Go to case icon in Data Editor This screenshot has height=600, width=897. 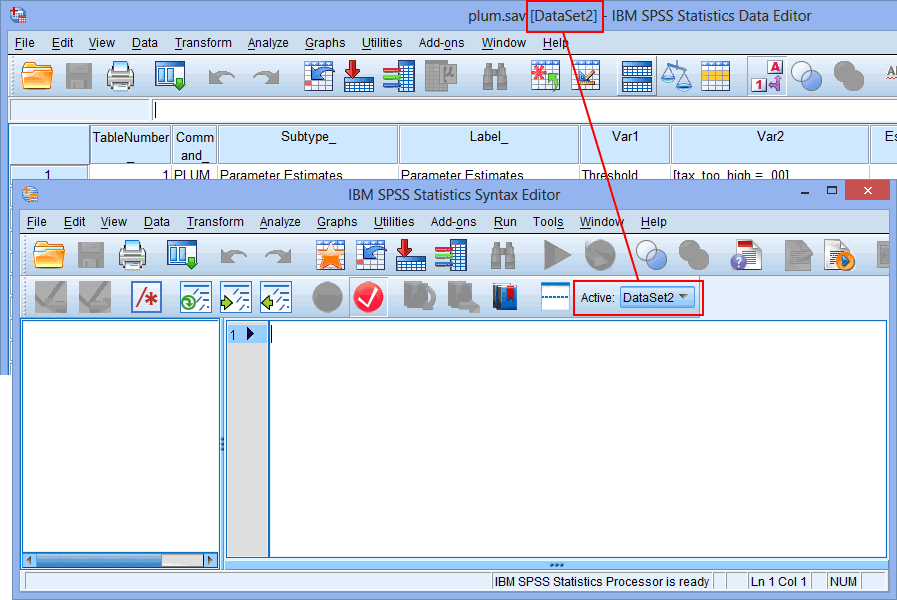tap(319, 76)
